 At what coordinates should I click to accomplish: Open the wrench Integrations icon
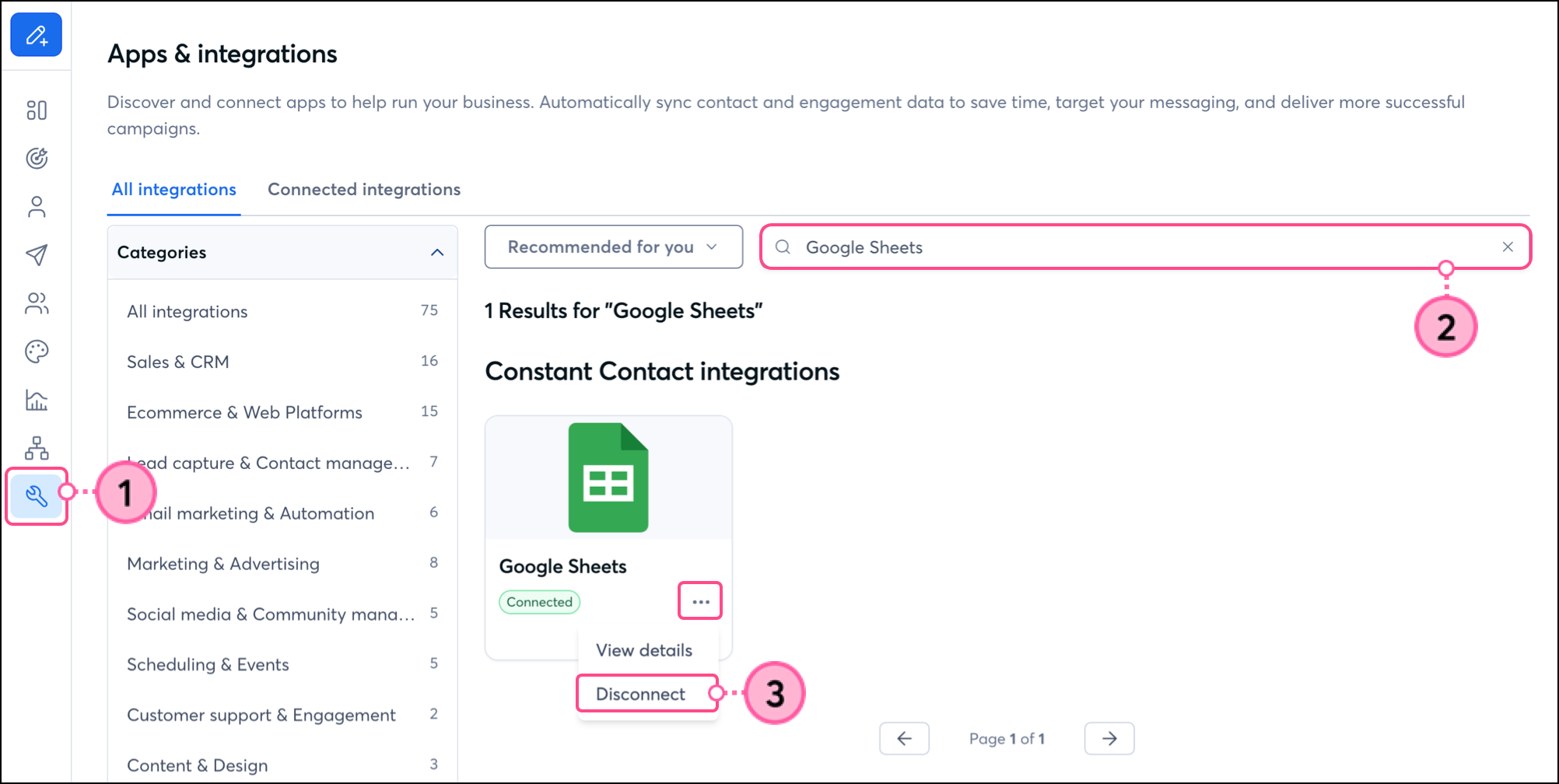click(37, 496)
